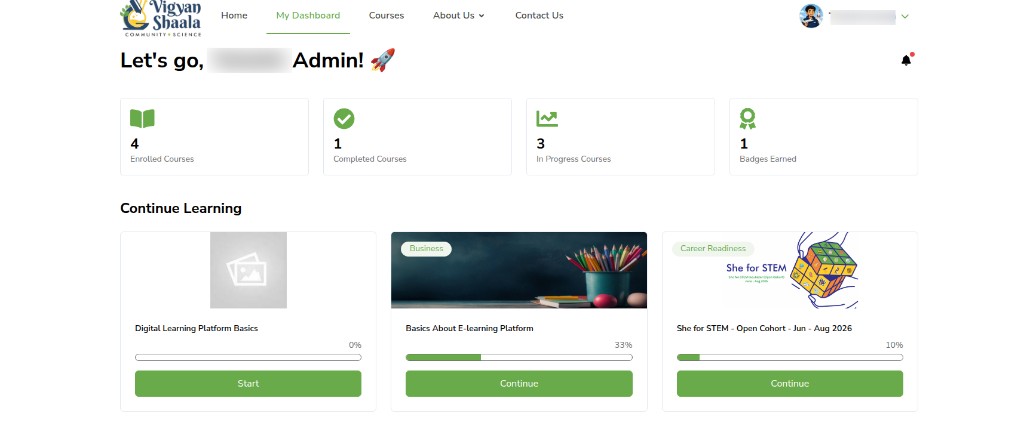
Task: Click the 0% progress percentage text
Action: click(355, 345)
